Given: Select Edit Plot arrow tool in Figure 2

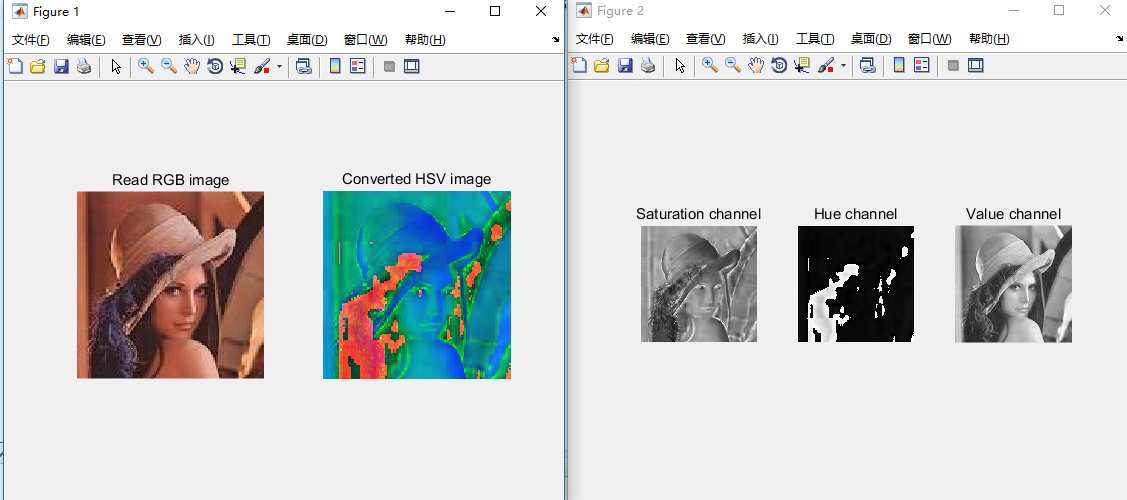Looking at the screenshot, I should click(x=681, y=65).
